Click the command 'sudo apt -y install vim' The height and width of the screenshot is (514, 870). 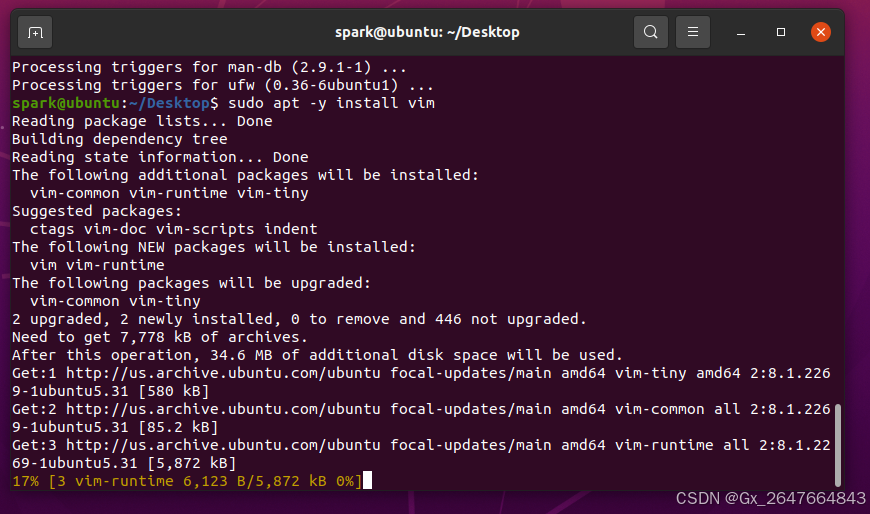coord(331,103)
